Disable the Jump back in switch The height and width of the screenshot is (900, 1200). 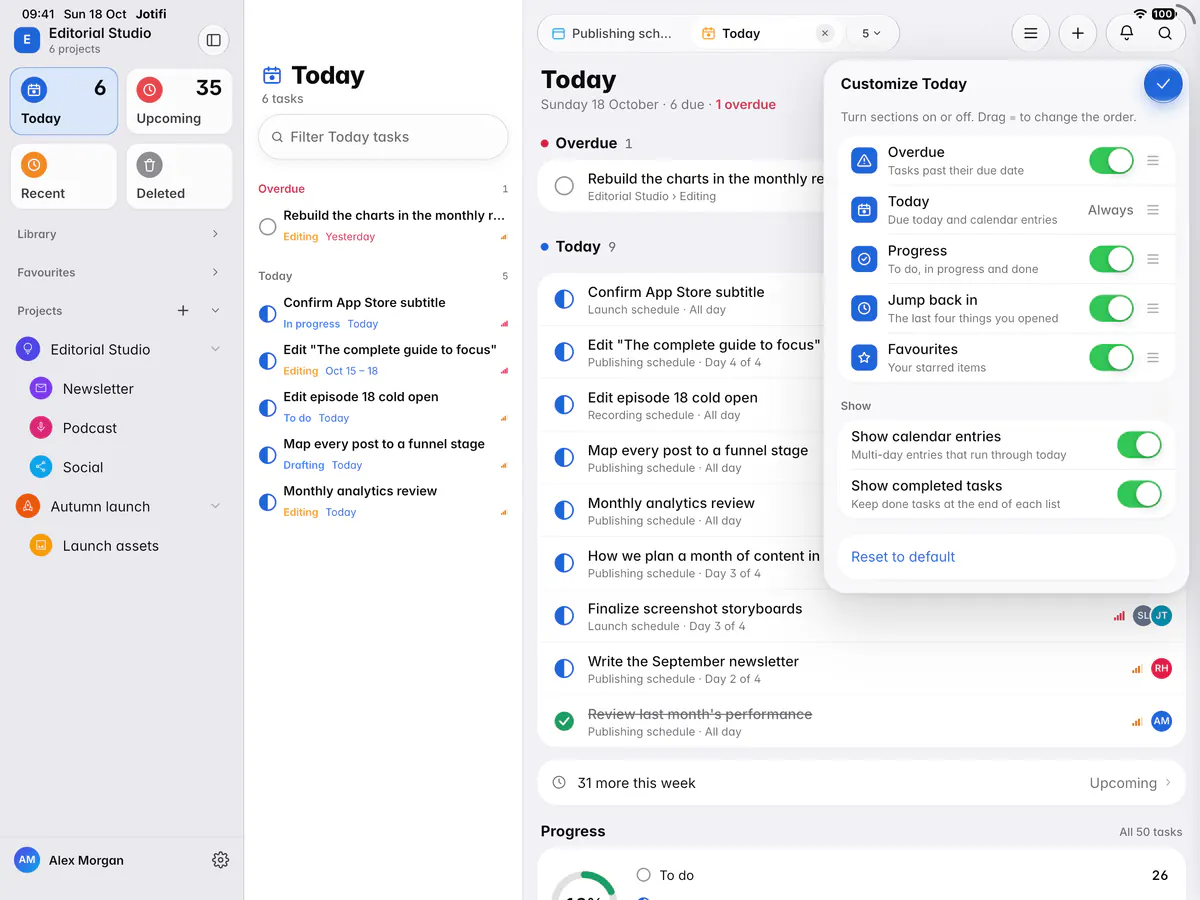pos(1111,308)
